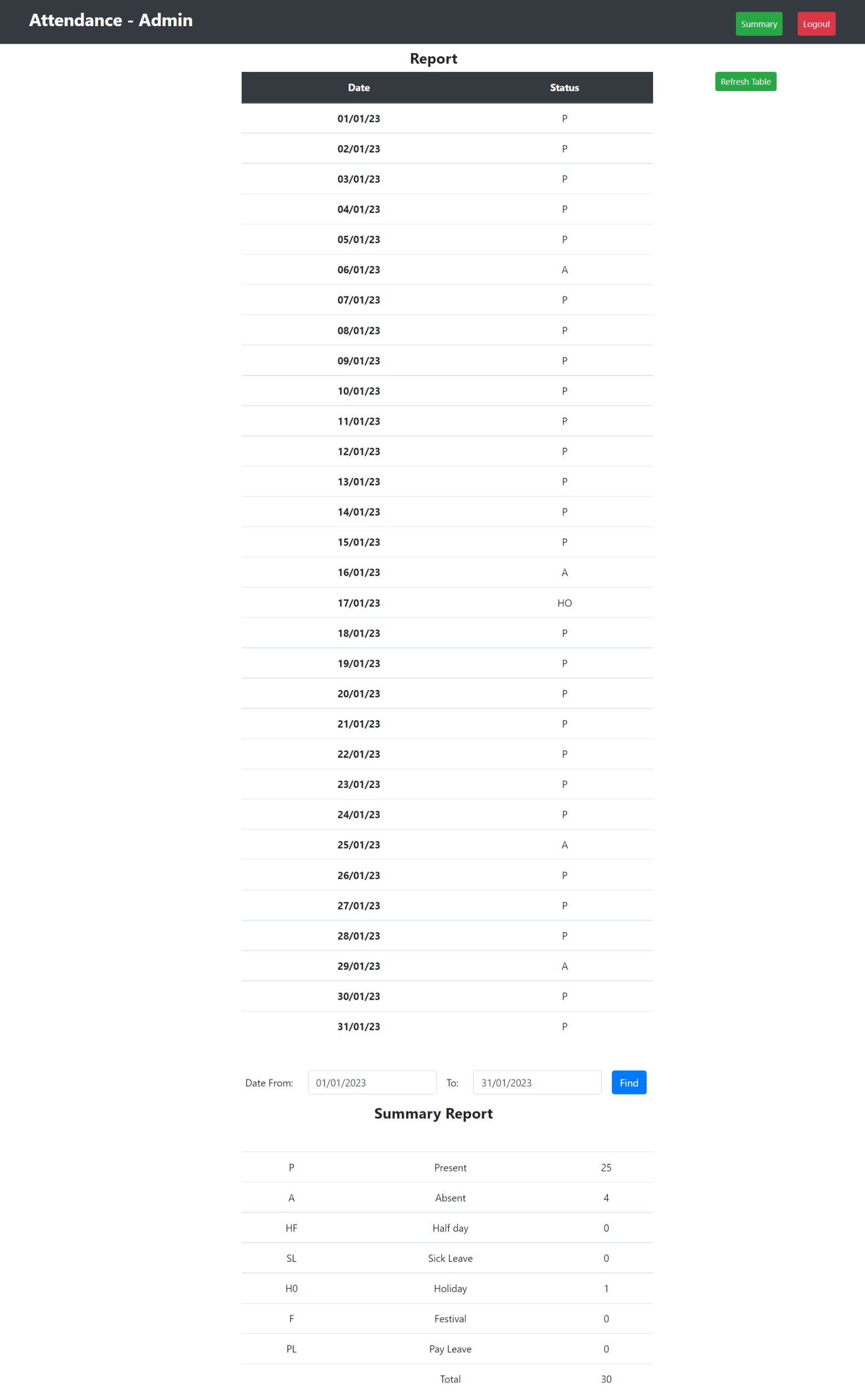Select the Date column header
Viewport: 865px width, 1400px height.
[359, 87]
